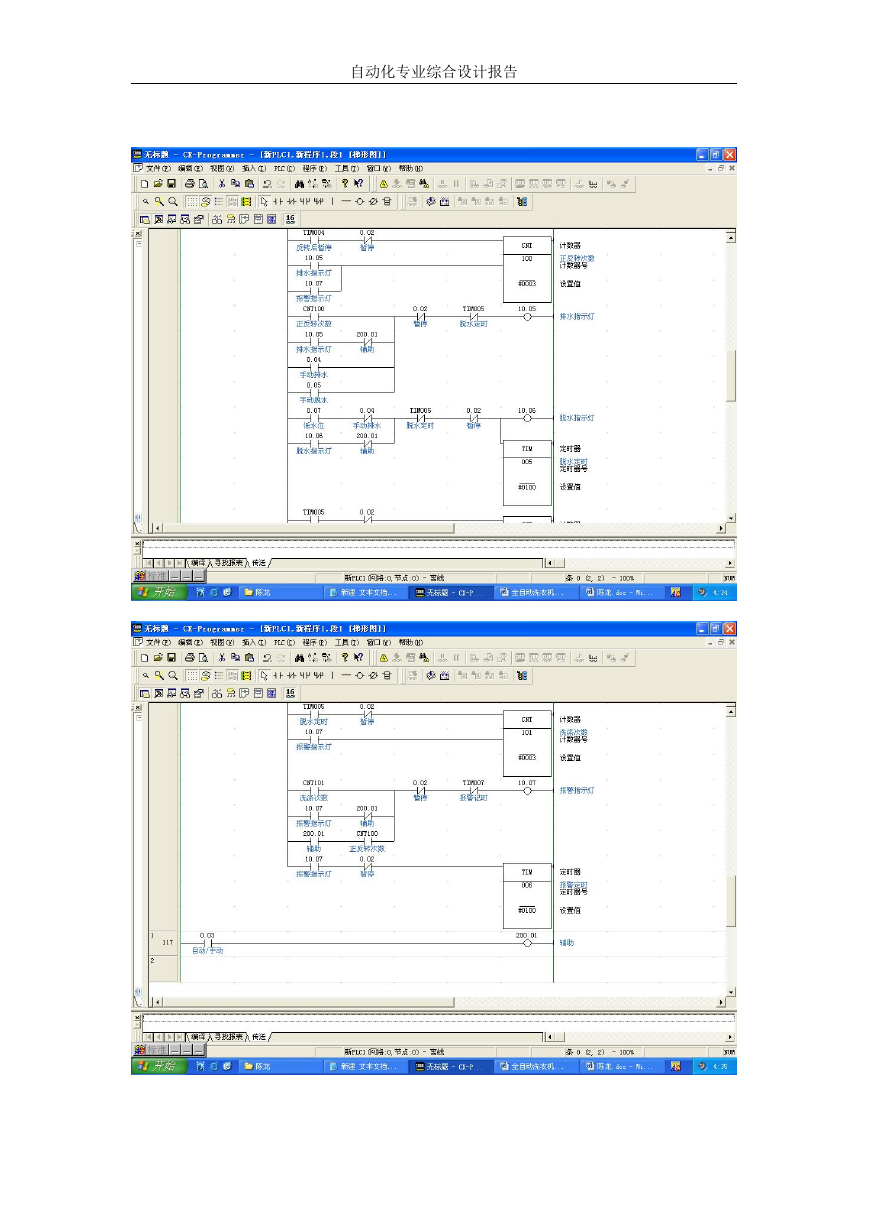The width and height of the screenshot is (869, 1228).
Task: Click the yellow warning triangle icon in upper window toolbar
Action: (x=383, y=184)
